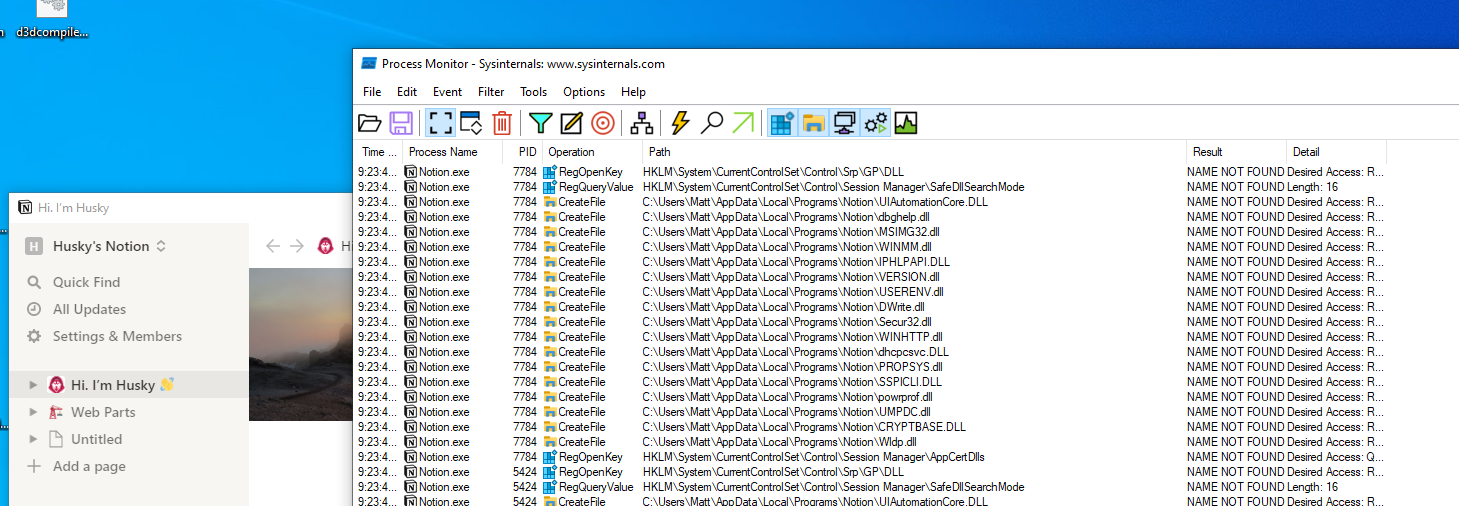1459x506 pixels.
Task: Select the row with path ending powrprof.dll
Action: pos(871,397)
